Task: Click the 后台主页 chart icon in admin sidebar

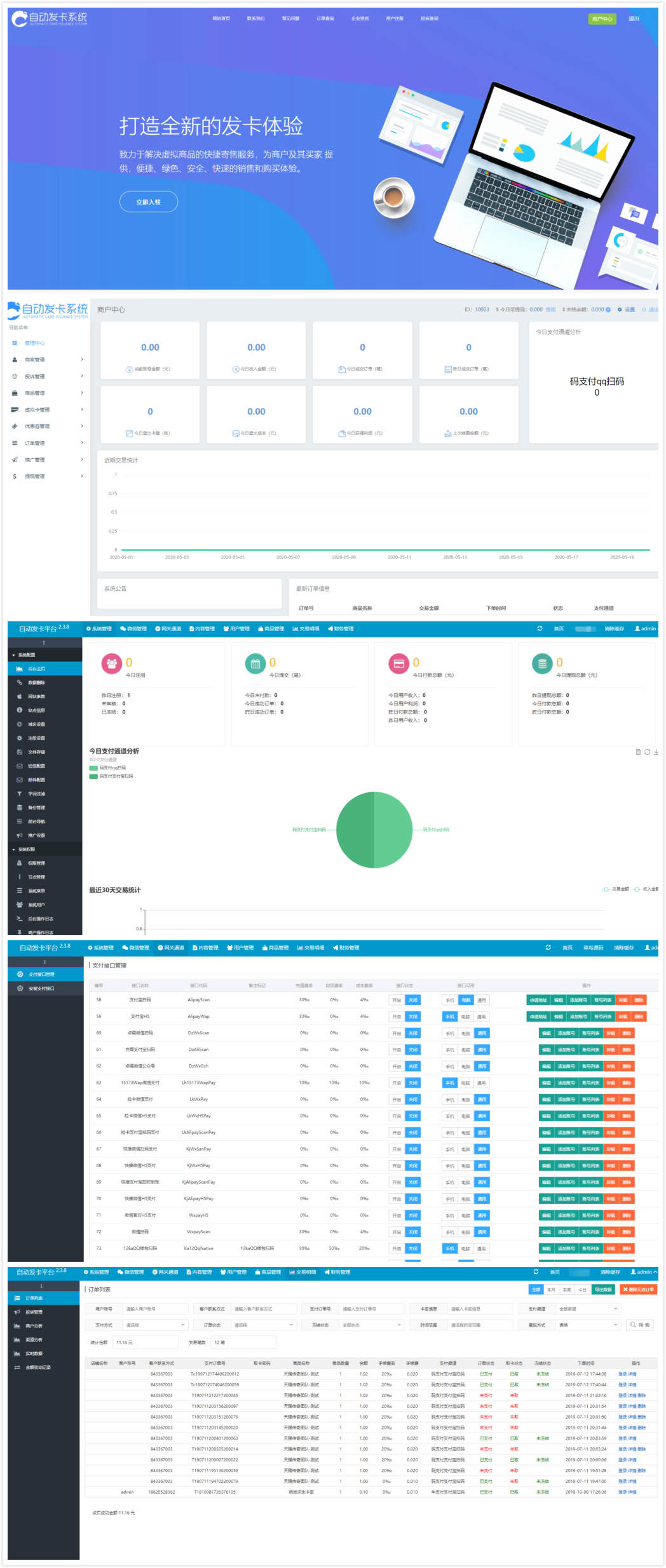Action: 20,669
